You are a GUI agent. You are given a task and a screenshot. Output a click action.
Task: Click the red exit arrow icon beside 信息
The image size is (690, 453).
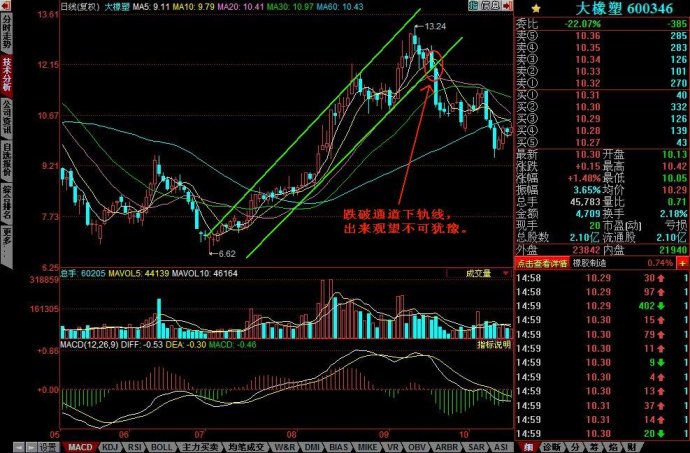[507, 6]
